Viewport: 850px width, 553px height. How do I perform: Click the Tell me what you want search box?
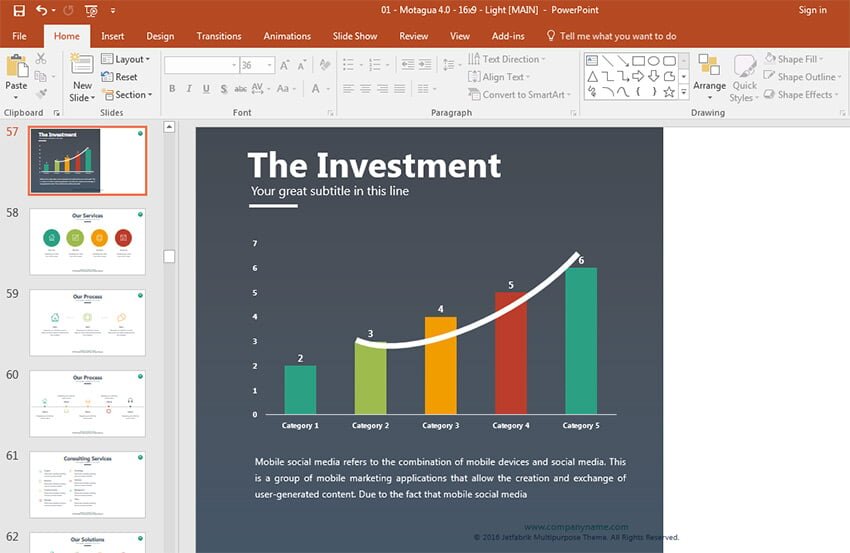pos(617,36)
